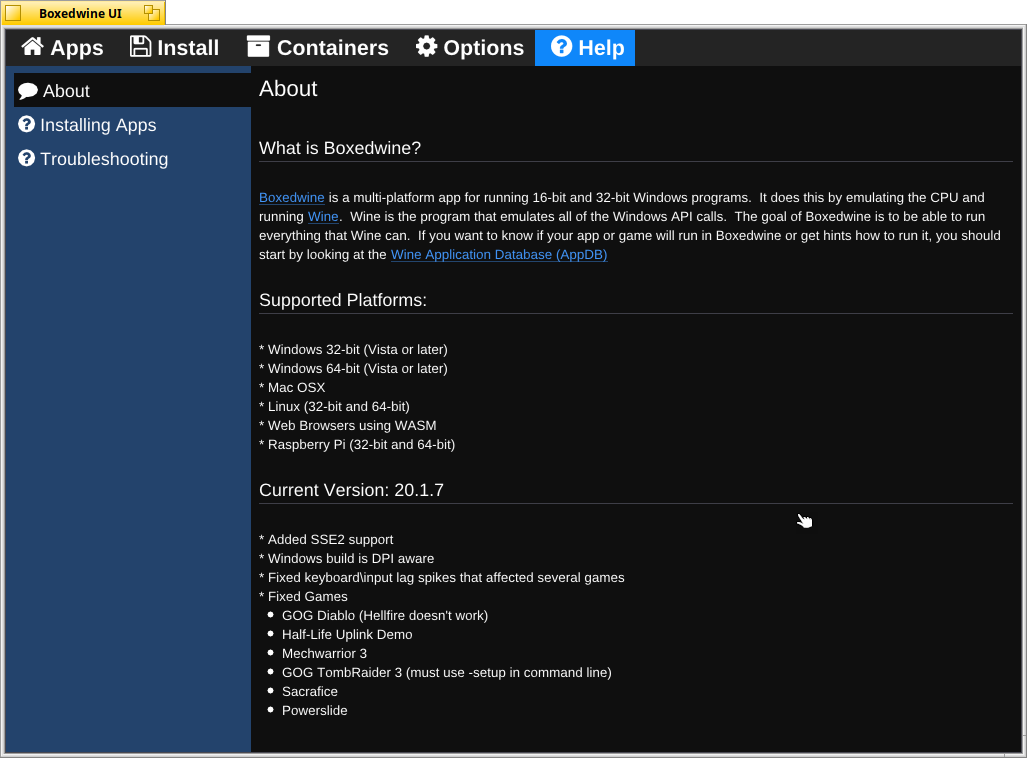Image resolution: width=1027 pixels, height=758 pixels.
Task: Open Installing Apps help section
Action: (132, 124)
